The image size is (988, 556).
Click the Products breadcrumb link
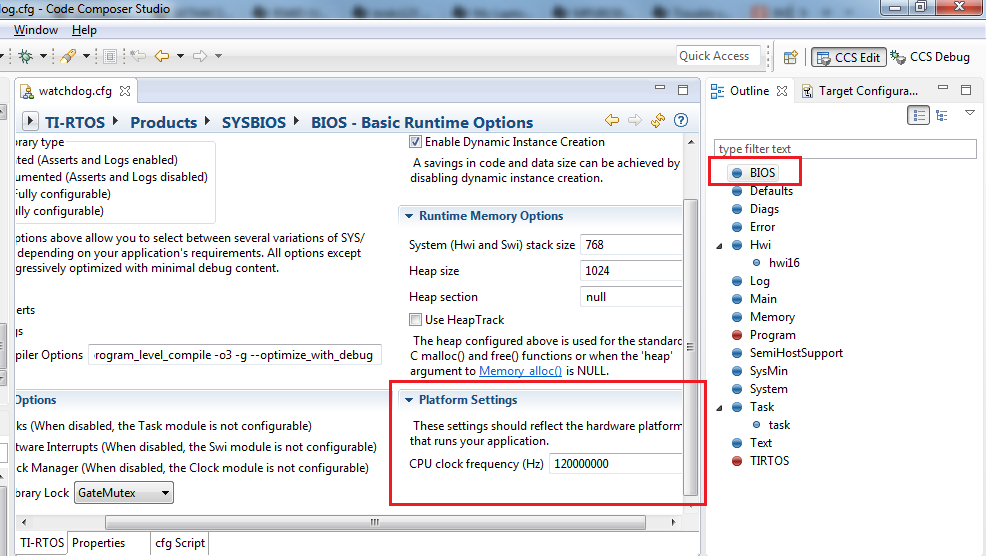(x=164, y=122)
